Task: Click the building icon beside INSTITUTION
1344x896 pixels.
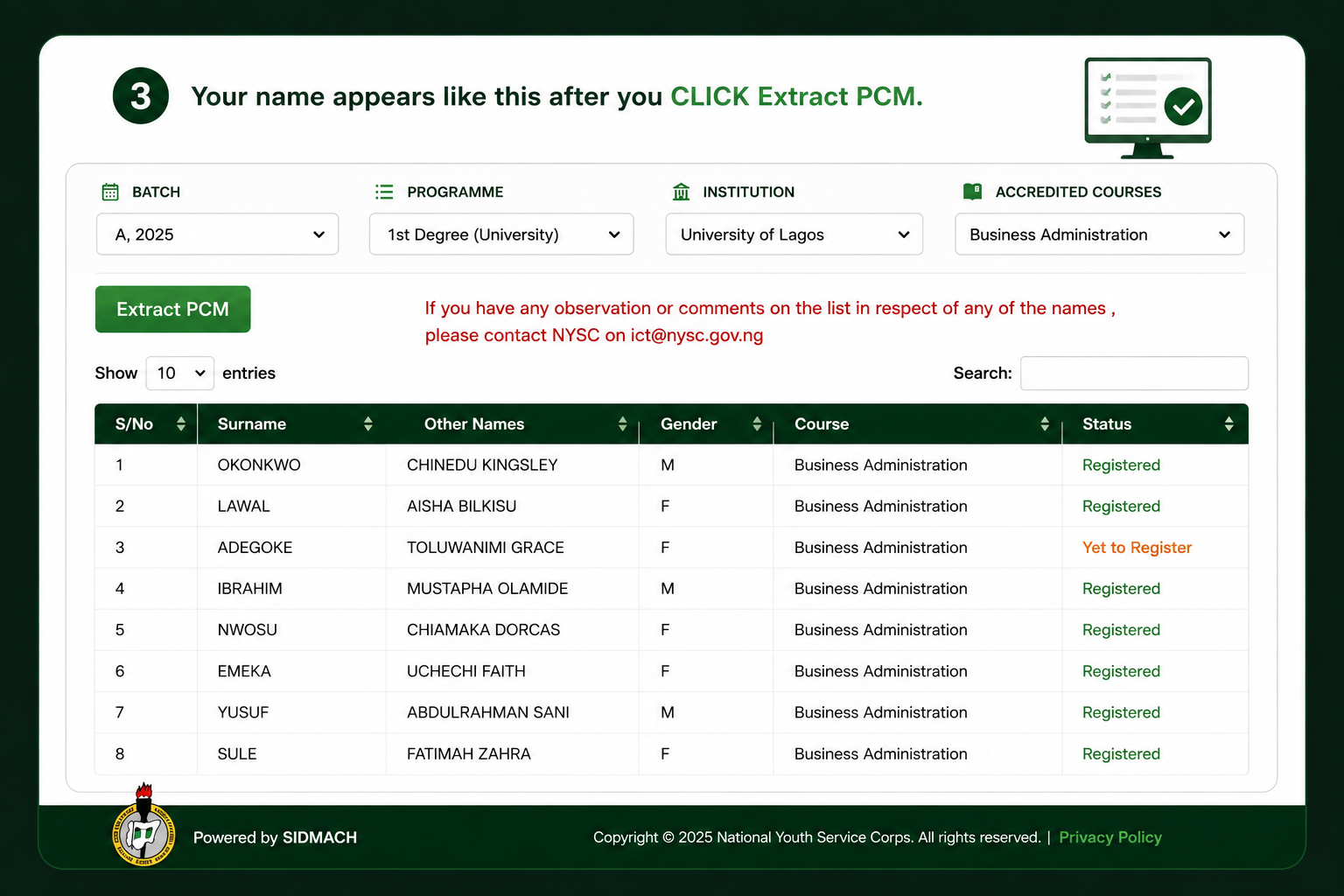Action: pyautogui.click(x=681, y=192)
